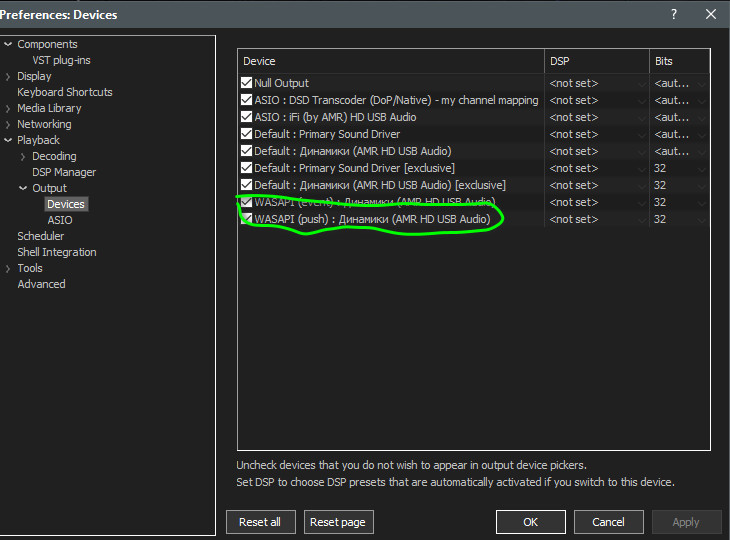This screenshot has height=540, width=730.
Task: Select Output tree label
Action: (49, 188)
